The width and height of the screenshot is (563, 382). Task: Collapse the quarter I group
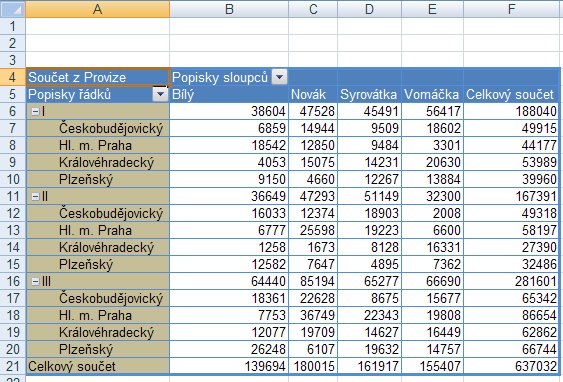coord(35,111)
